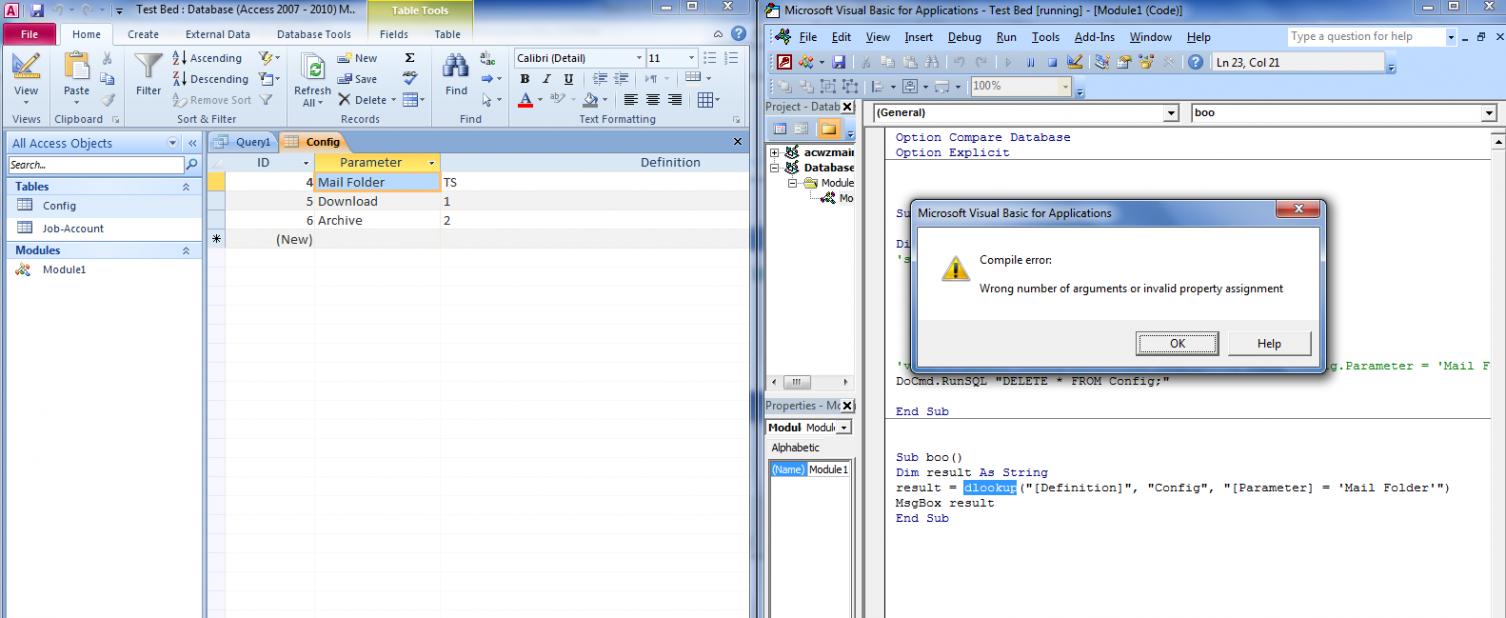Screen dimensions: 1506x618
Task: Switch to External Data ribbon tab
Action: [218, 34]
